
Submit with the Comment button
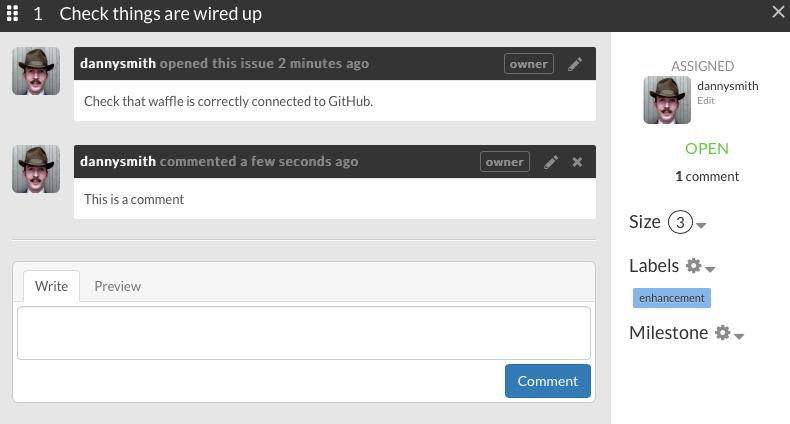548,381
